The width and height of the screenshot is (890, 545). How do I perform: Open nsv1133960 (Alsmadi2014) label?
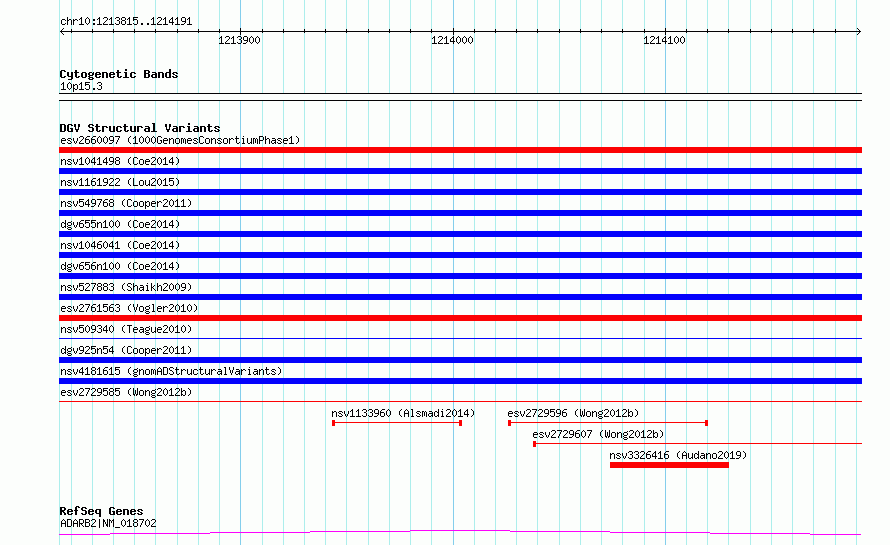(403, 413)
